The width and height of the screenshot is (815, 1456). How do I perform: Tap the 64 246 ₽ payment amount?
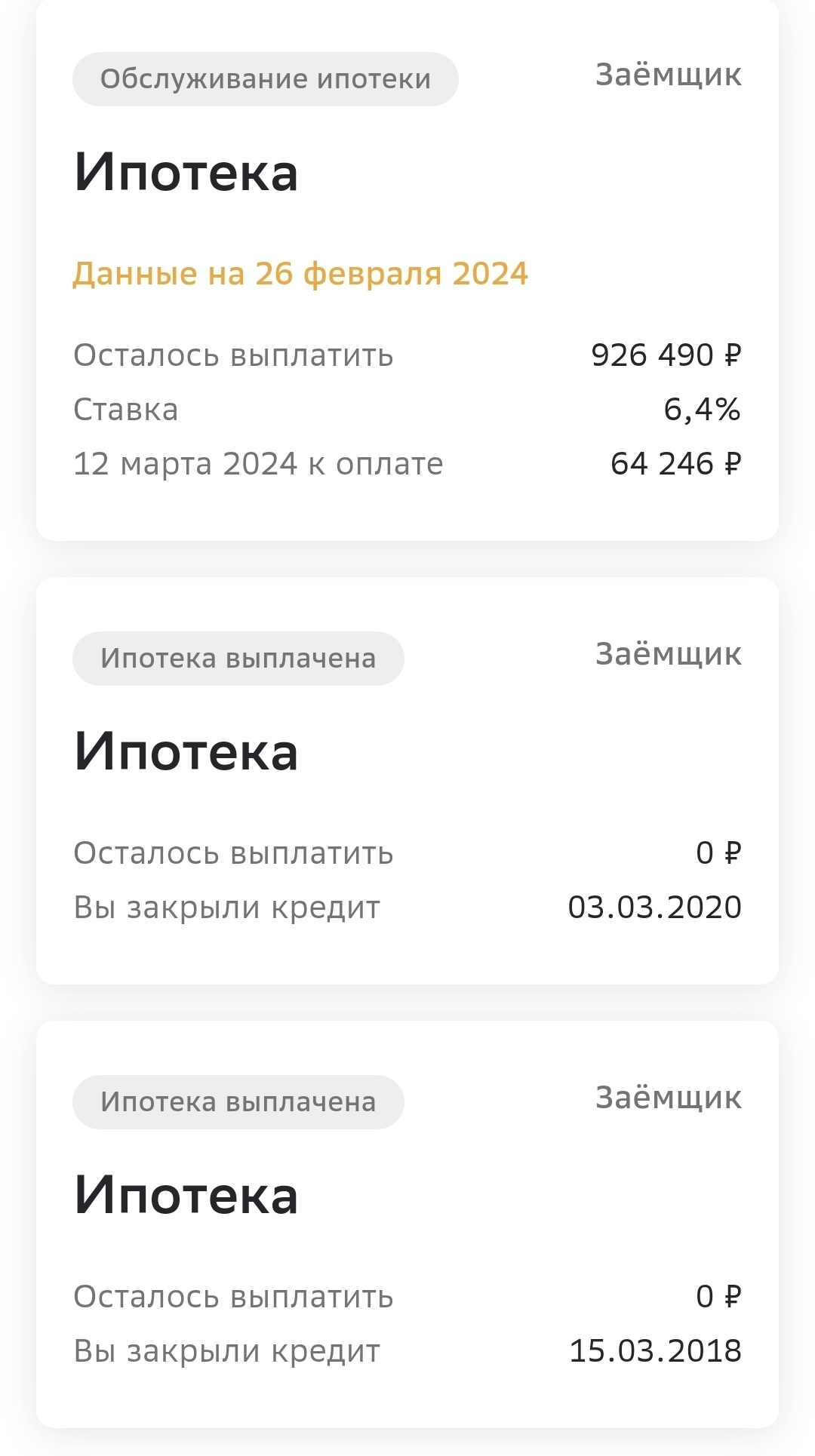click(x=675, y=464)
